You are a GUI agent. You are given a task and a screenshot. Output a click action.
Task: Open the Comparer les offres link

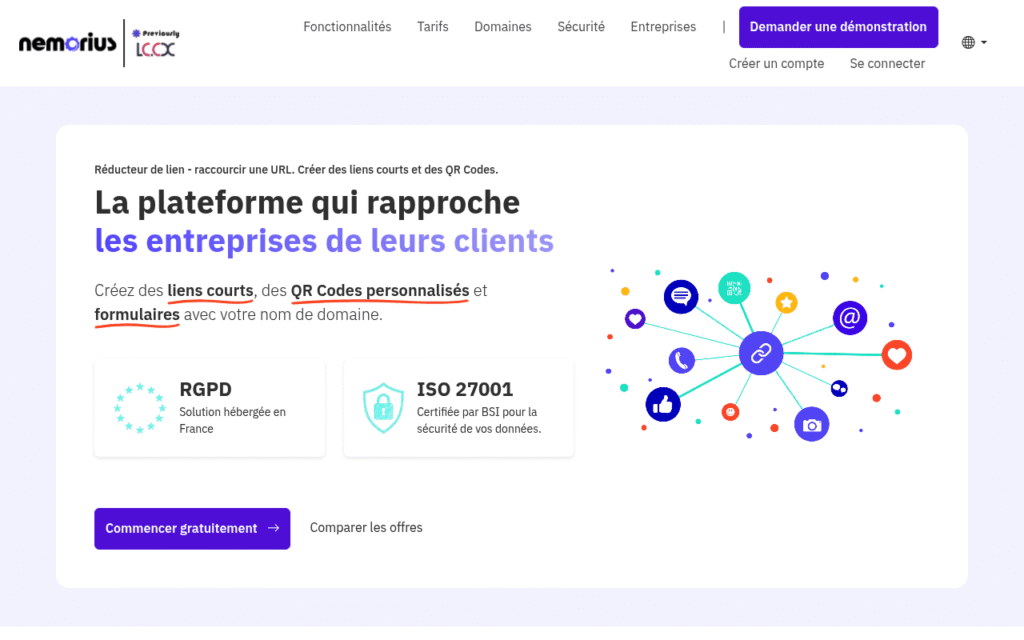(366, 527)
